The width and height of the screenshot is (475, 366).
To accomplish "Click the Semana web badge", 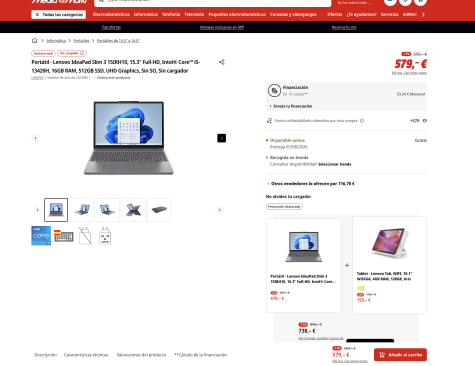I will tap(43, 53).
